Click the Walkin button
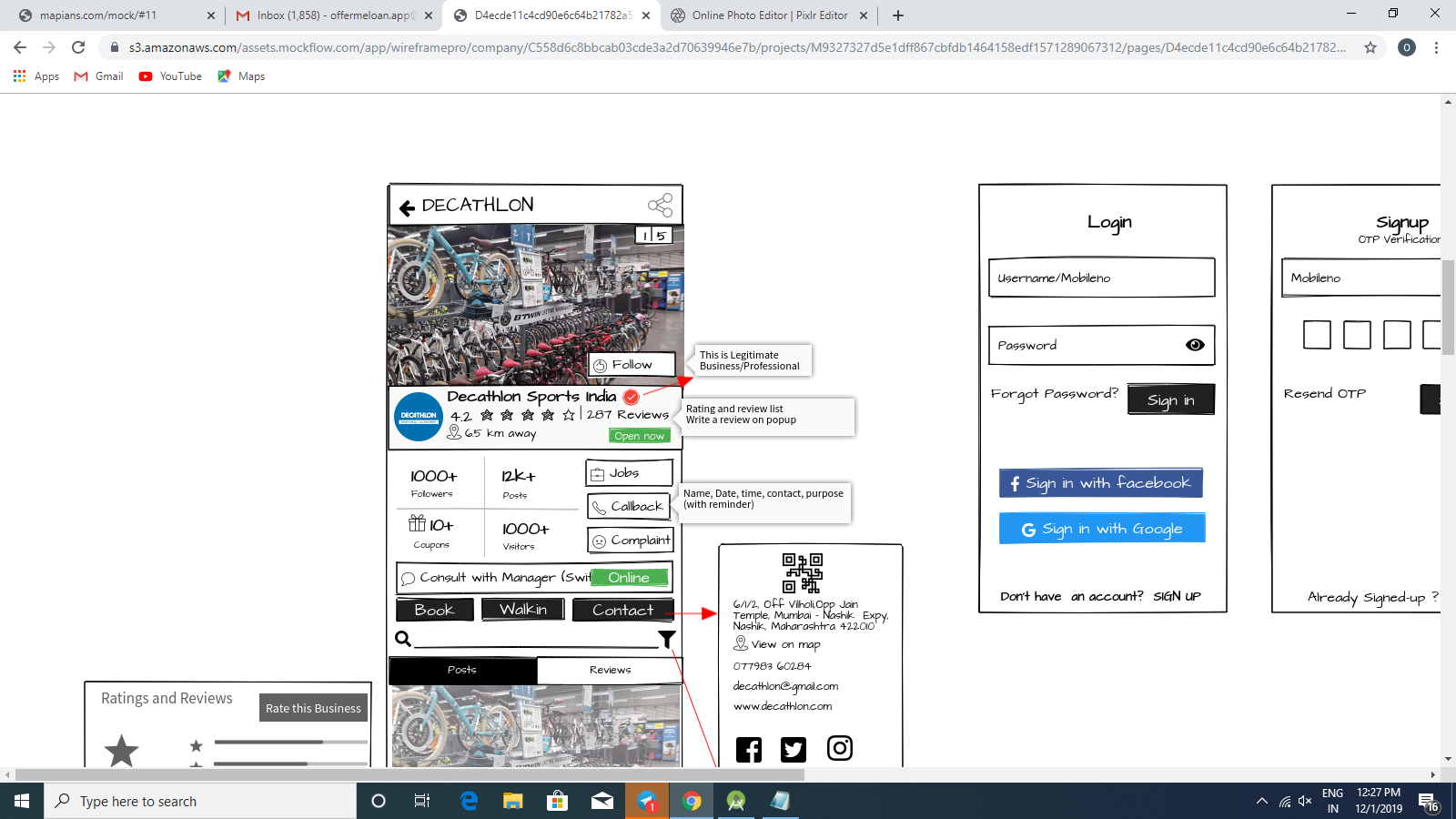This screenshot has height=819, width=1456. tap(522, 610)
